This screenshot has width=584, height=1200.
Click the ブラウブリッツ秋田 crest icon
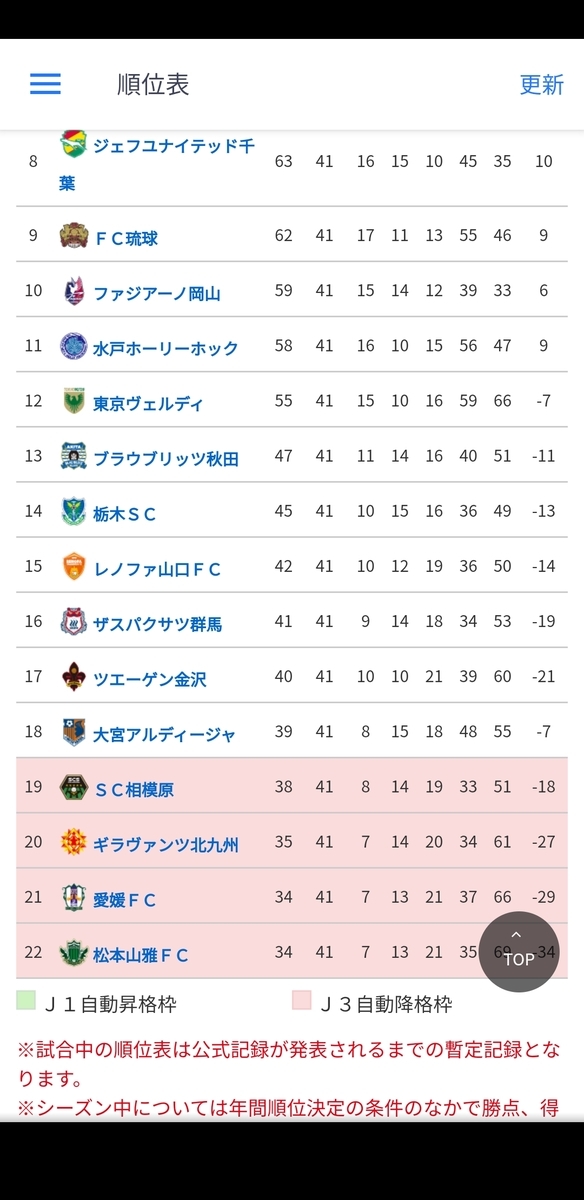pyautogui.click(x=73, y=457)
